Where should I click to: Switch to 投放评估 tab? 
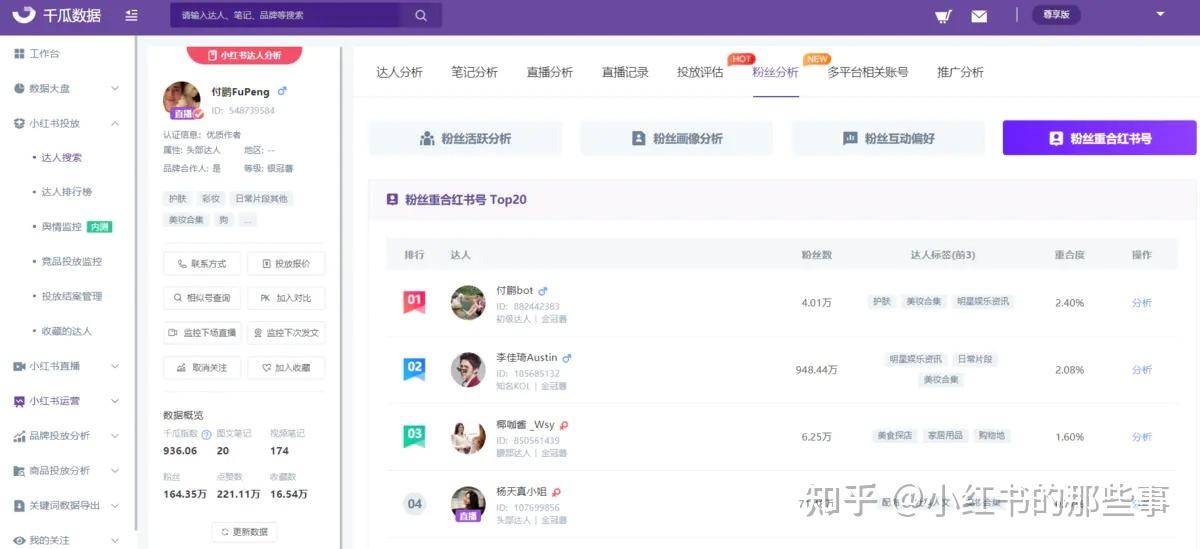coord(700,72)
